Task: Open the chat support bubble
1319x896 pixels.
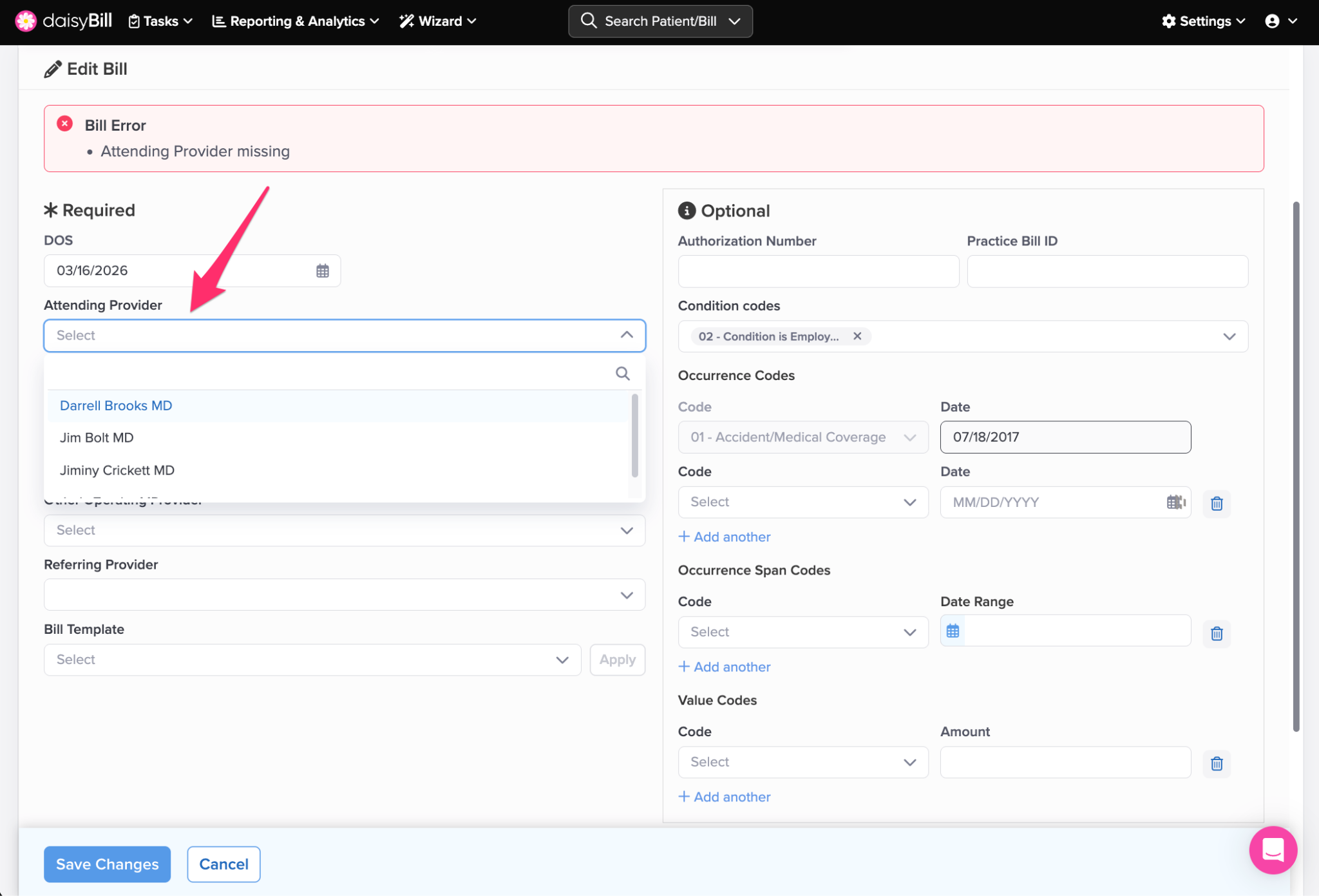Action: click(1272, 850)
